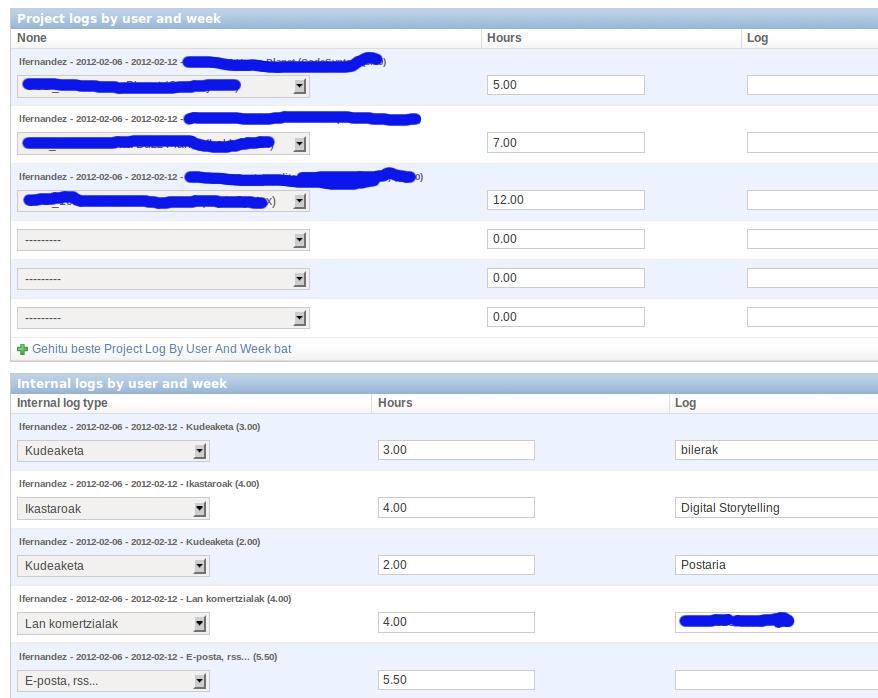Click the hours field showing 5.50

[456, 680]
